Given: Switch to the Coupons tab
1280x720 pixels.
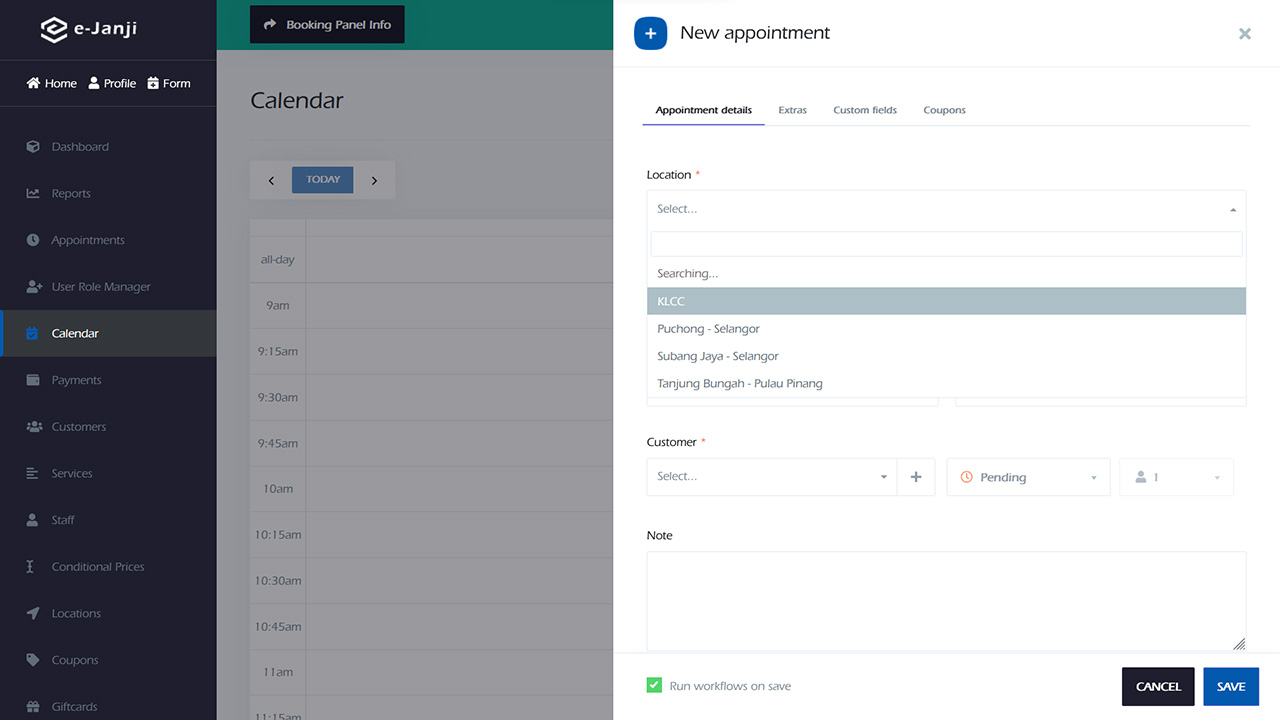Looking at the screenshot, I should point(945,110).
